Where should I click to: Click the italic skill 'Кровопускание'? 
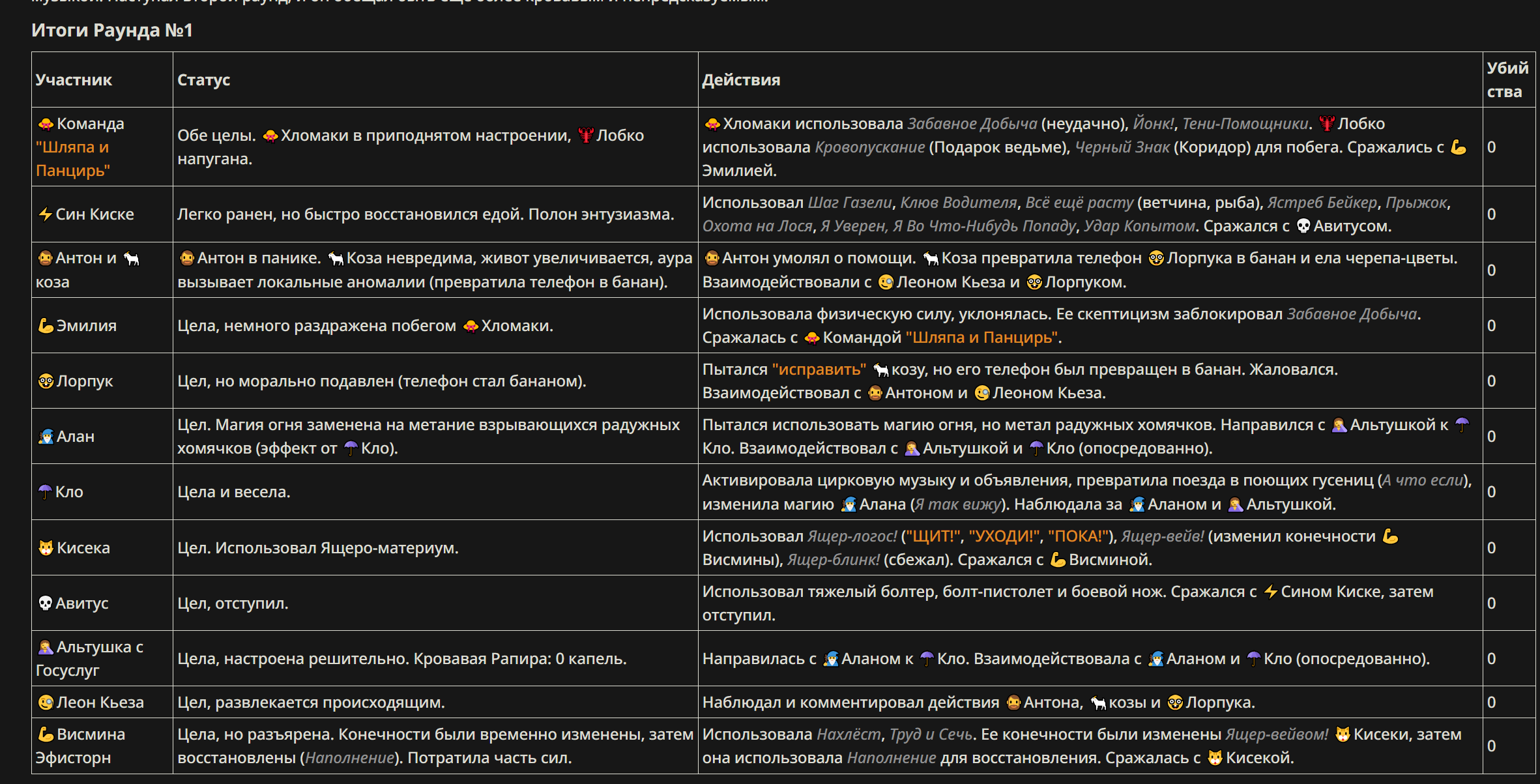click(x=870, y=147)
